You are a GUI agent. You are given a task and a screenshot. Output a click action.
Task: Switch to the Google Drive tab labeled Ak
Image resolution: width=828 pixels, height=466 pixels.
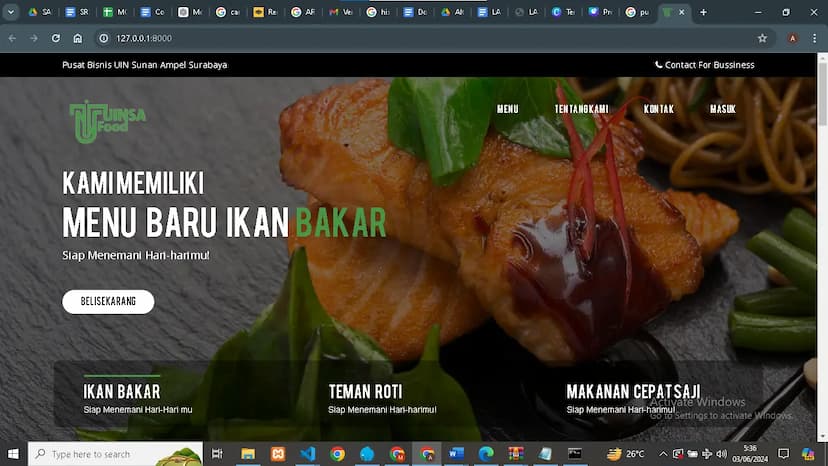453,12
